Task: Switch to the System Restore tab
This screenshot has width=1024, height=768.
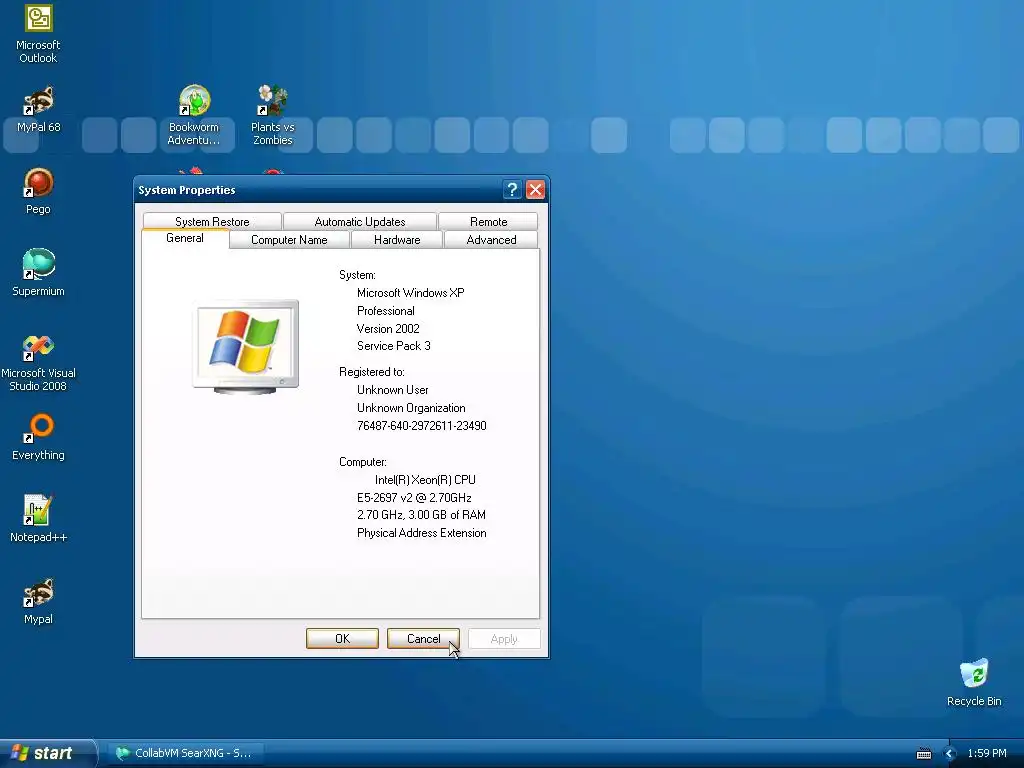Action: pyautogui.click(x=212, y=221)
